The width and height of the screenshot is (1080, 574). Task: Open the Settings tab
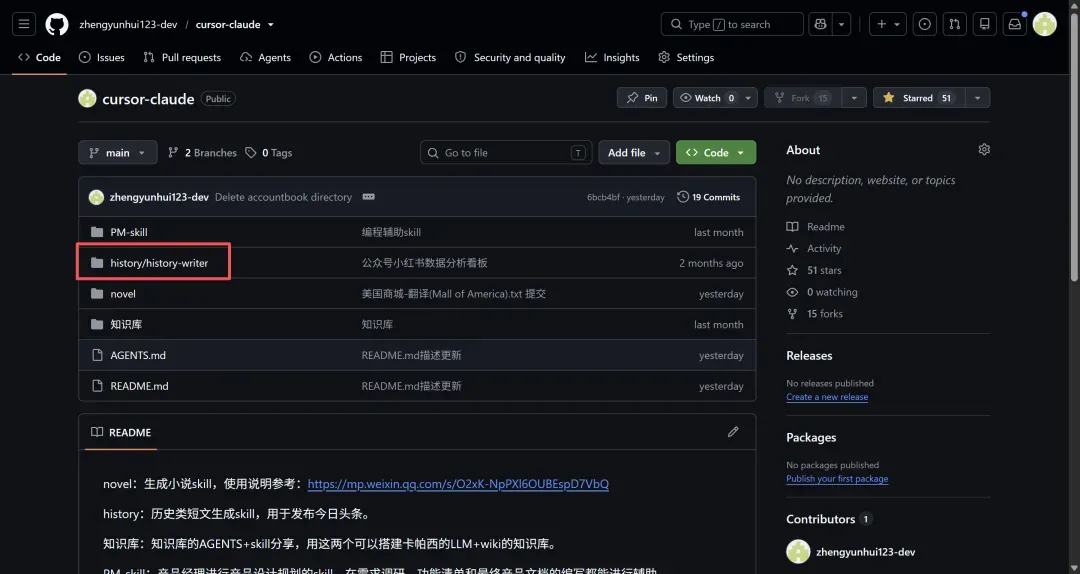click(x=686, y=57)
